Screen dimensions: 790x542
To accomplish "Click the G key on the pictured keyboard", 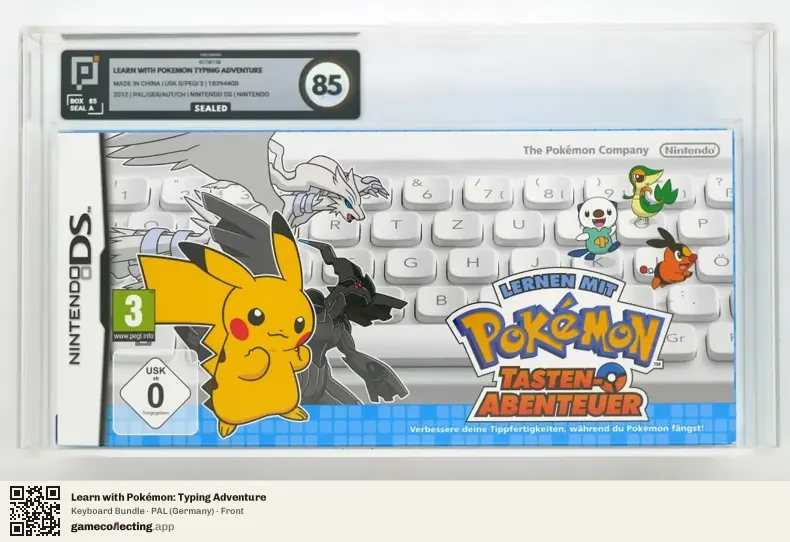I will click(x=410, y=264).
